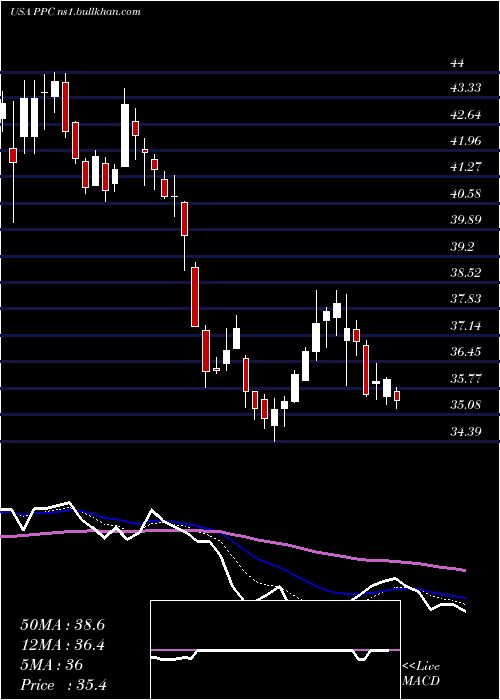Image resolution: width=500 pixels, height=700 pixels.
Task: Click the 36.45 price axis label
Action: (x=466, y=352)
